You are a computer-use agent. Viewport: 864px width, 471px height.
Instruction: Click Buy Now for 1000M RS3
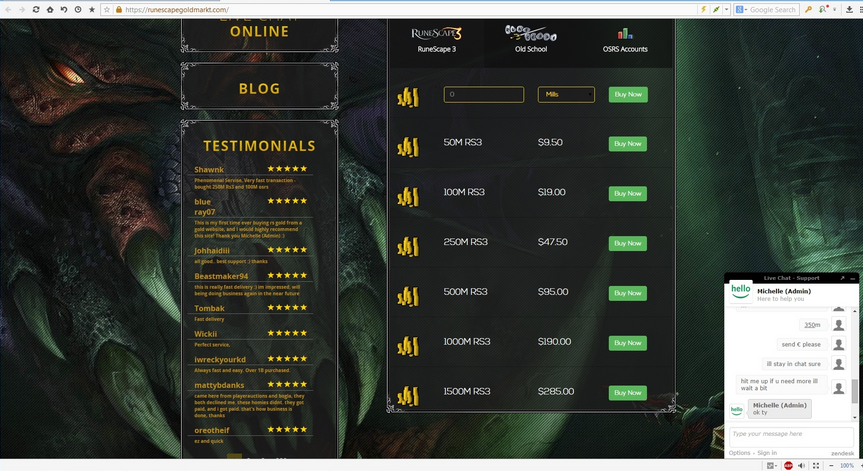(628, 343)
